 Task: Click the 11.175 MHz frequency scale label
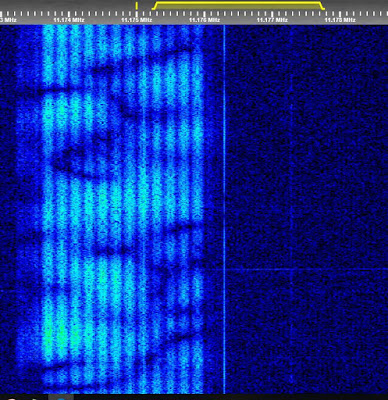[137, 20]
